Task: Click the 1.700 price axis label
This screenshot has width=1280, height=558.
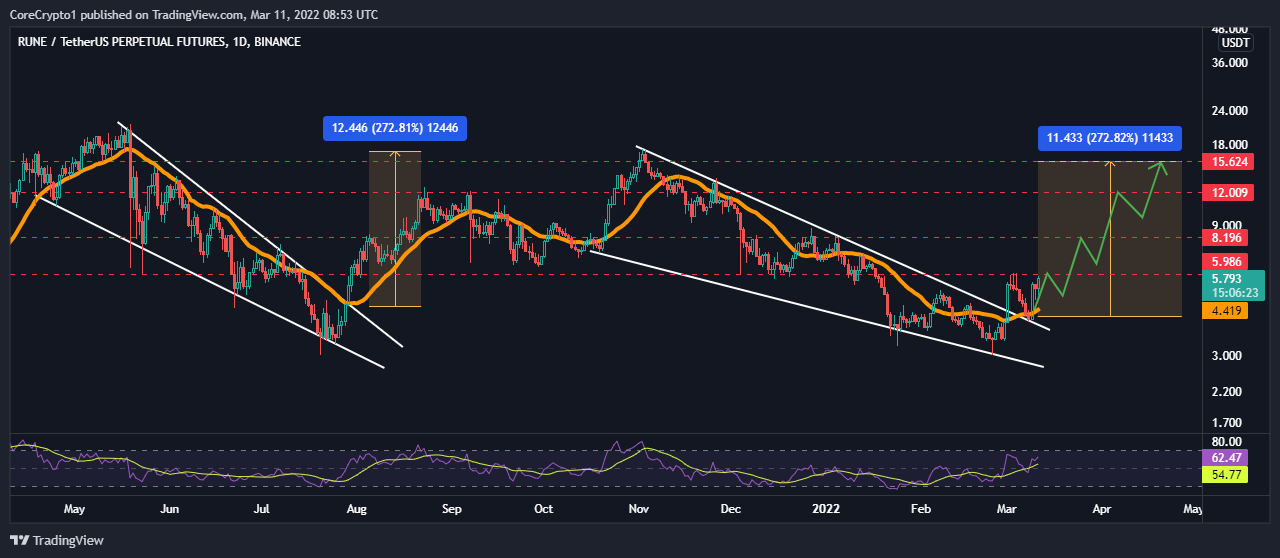Action: tap(1228, 423)
